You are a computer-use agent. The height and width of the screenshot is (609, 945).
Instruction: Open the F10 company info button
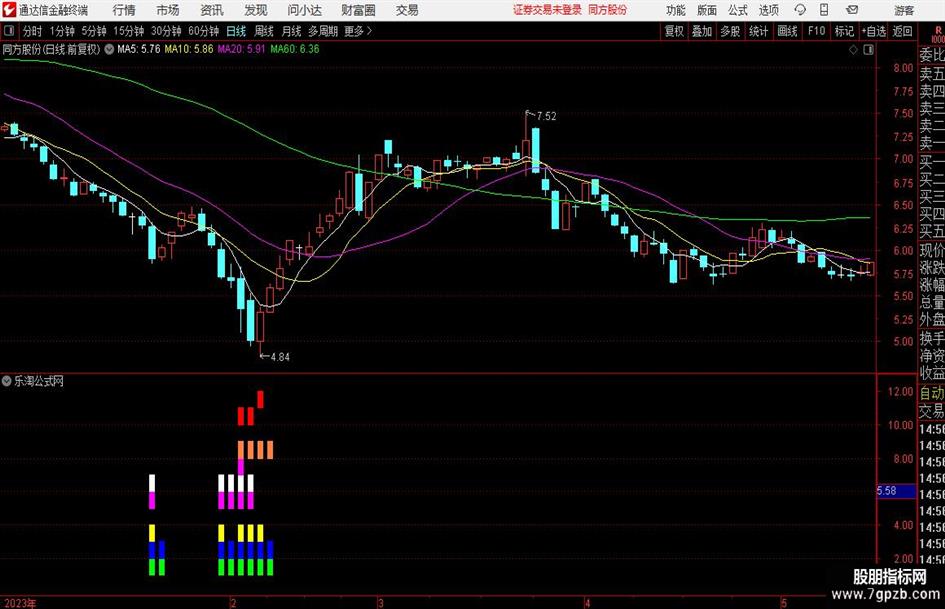click(x=817, y=31)
